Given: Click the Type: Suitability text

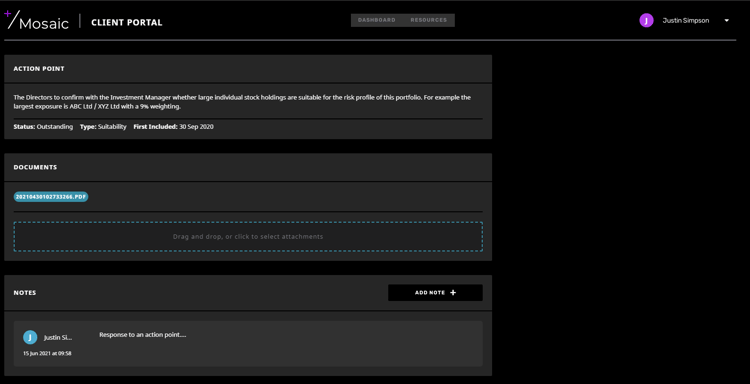Looking at the screenshot, I should (x=103, y=127).
